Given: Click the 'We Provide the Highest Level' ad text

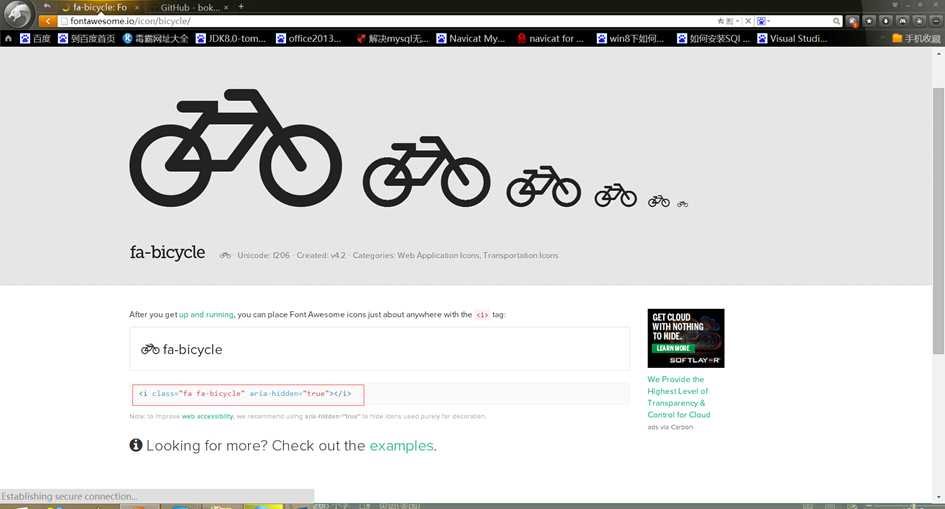Looking at the screenshot, I should click(679, 397).
